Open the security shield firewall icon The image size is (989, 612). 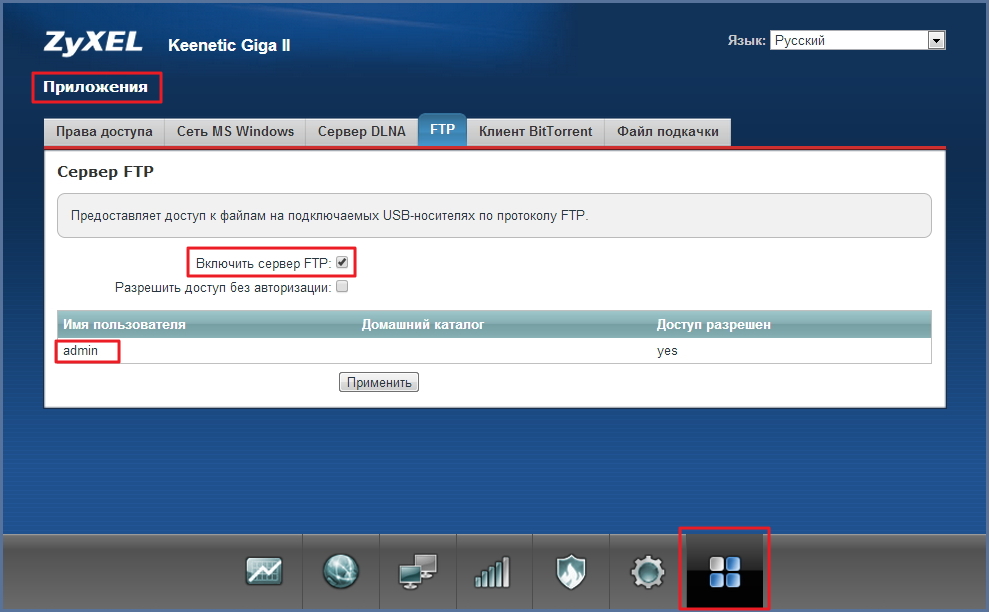click(x=570, y=571)
